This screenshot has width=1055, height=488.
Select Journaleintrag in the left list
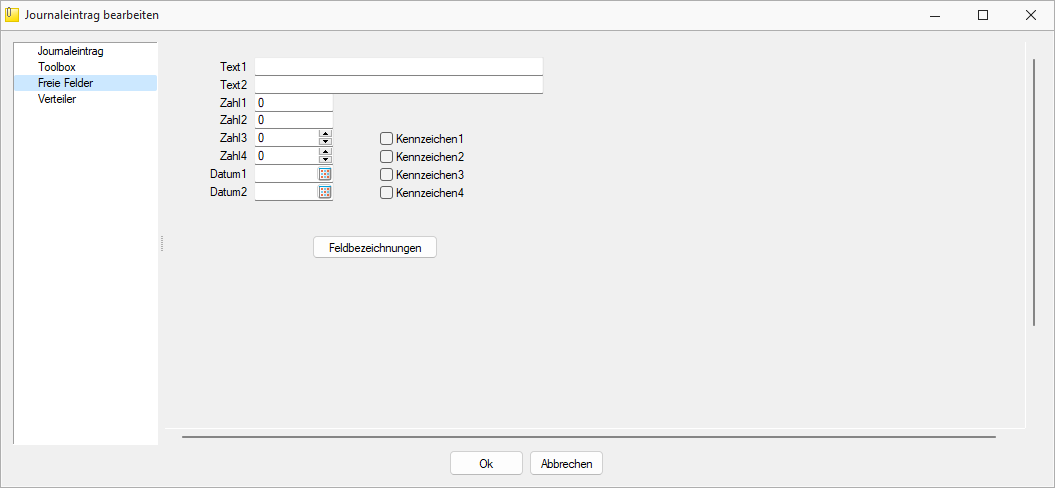coord(71,51)
